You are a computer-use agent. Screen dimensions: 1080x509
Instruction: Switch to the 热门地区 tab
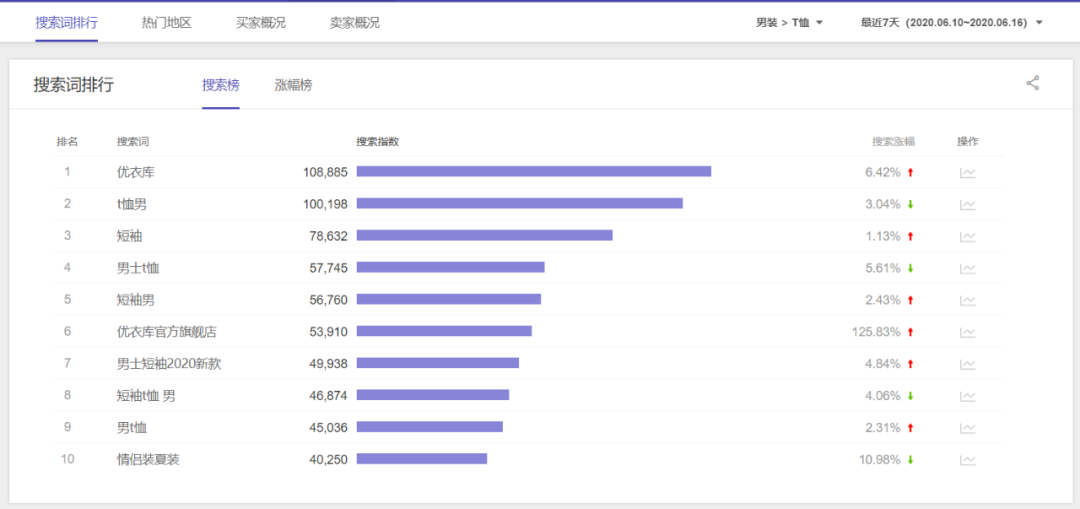tap(166, 23)
